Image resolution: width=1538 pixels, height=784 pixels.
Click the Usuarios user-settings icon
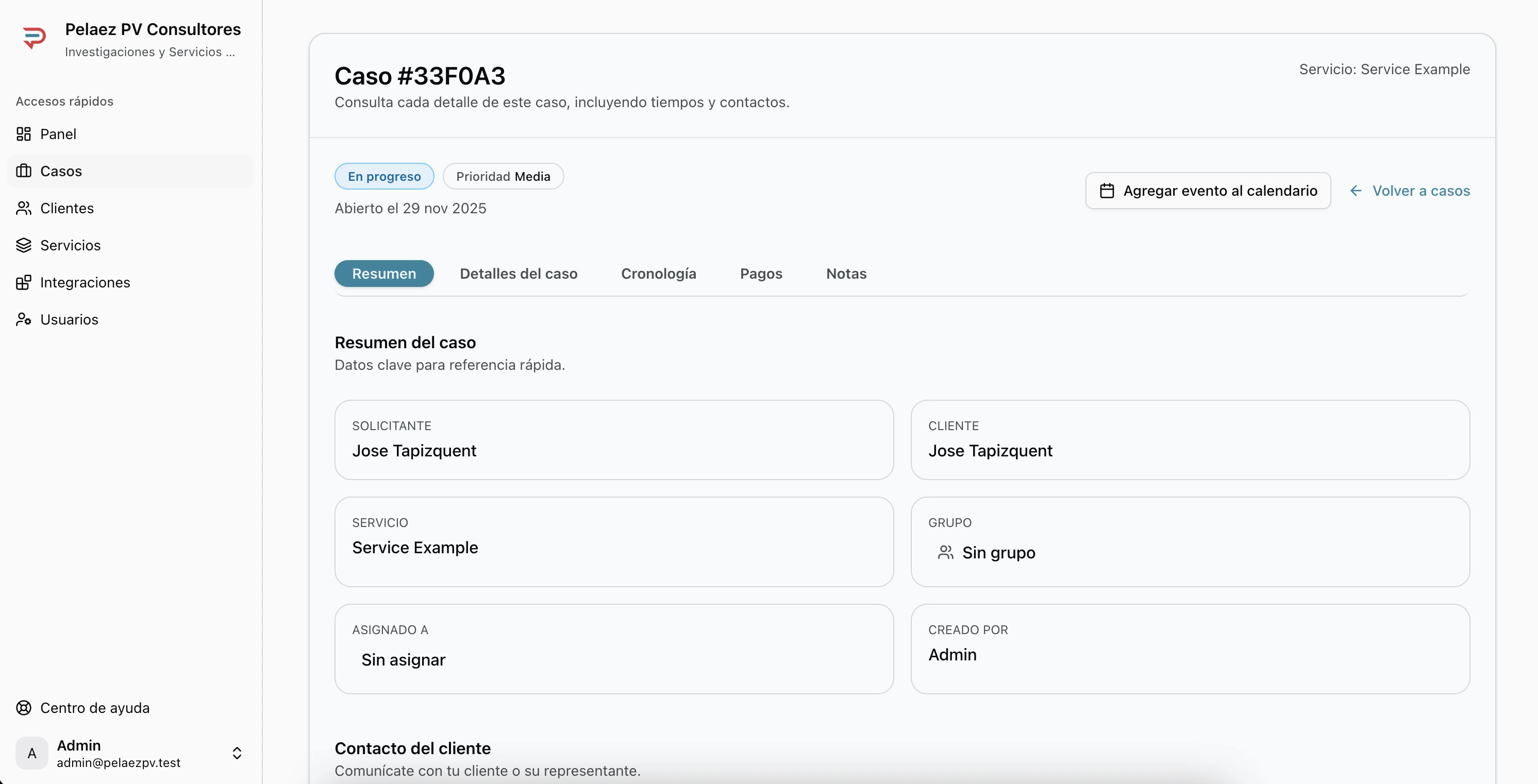pos(23,319)
